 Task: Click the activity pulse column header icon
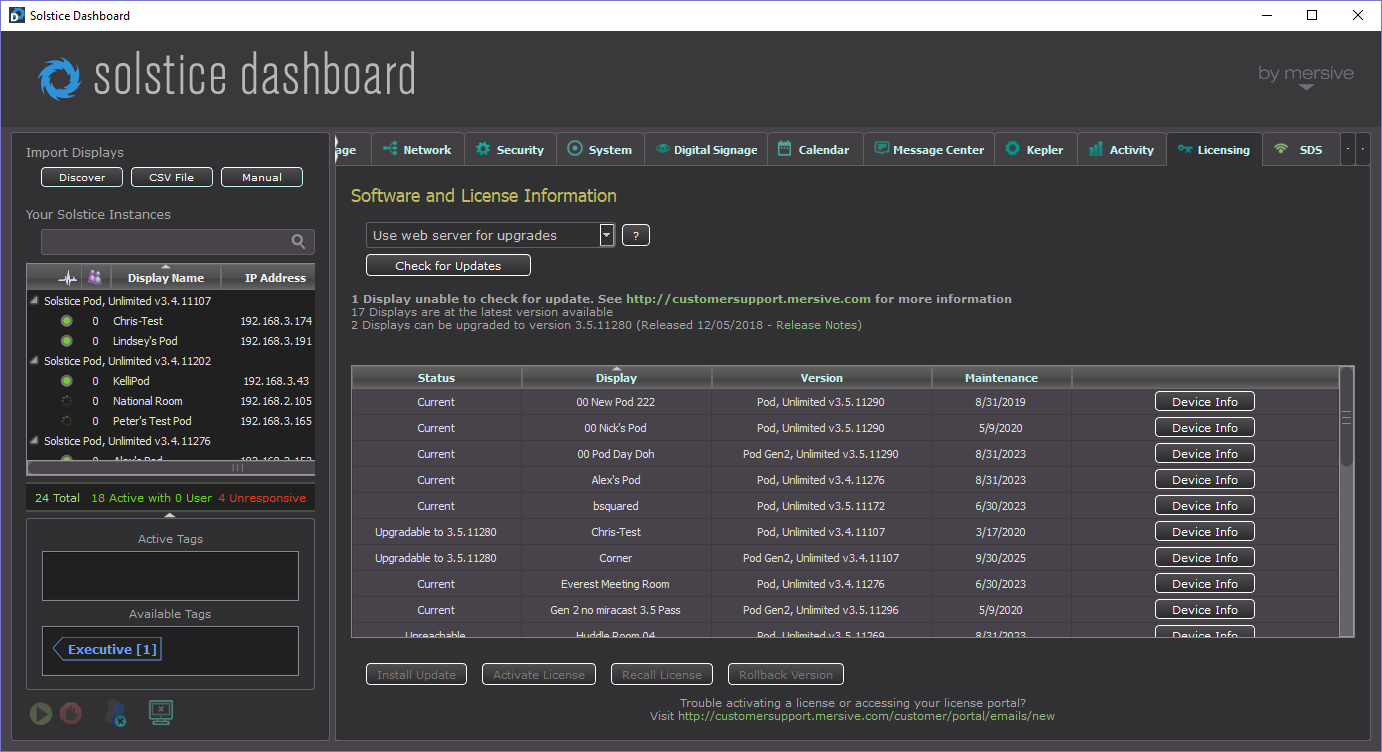(x=67, y=278)
